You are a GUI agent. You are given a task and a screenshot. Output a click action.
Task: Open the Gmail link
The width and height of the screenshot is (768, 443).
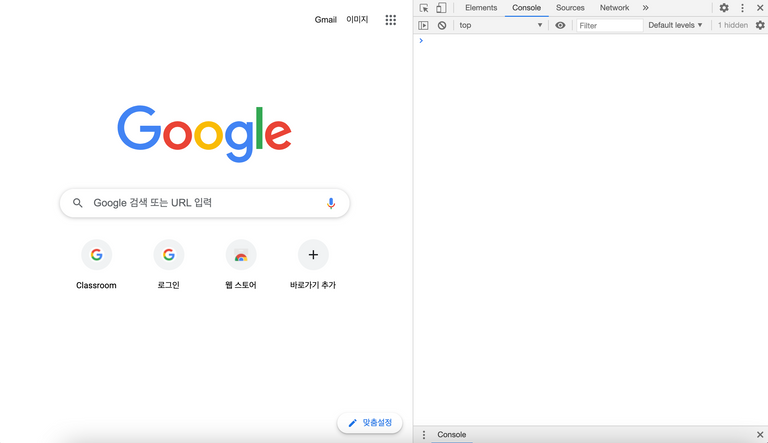(325, 20)
